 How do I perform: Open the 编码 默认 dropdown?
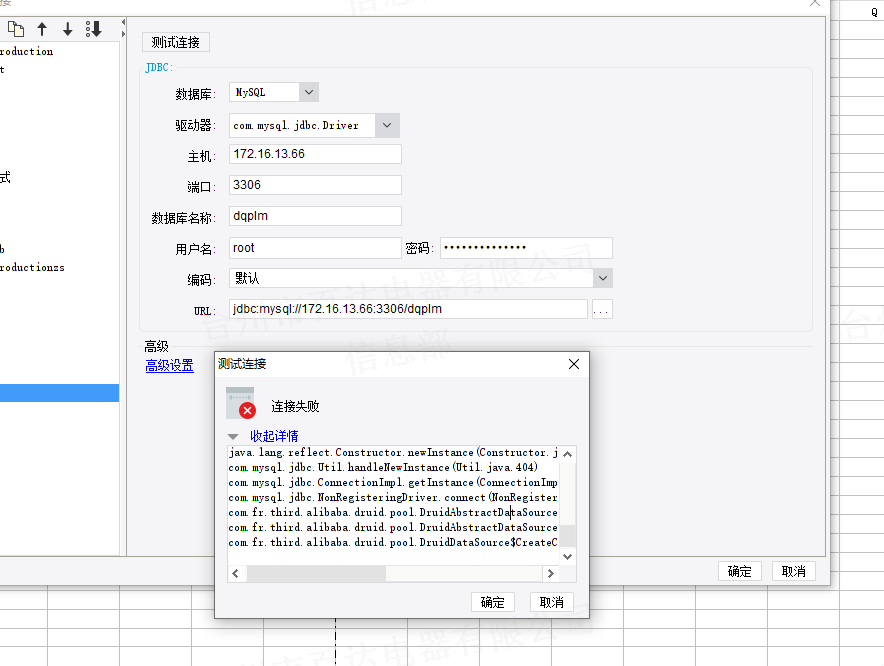603,278
